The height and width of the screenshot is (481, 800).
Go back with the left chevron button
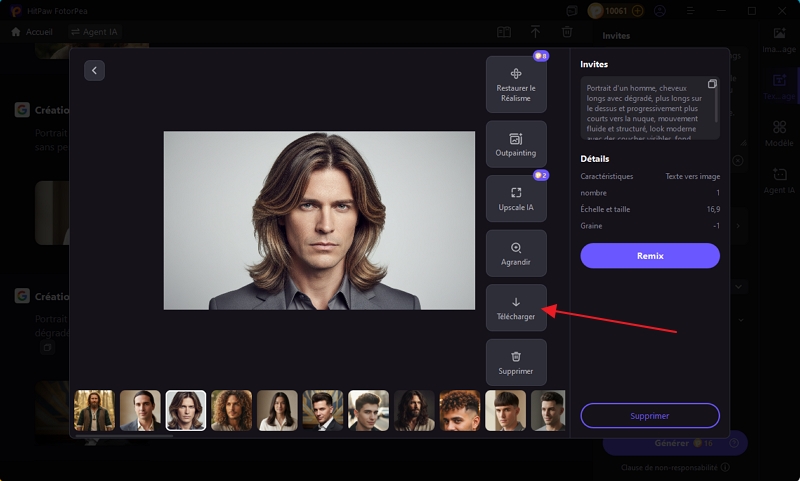94,70
